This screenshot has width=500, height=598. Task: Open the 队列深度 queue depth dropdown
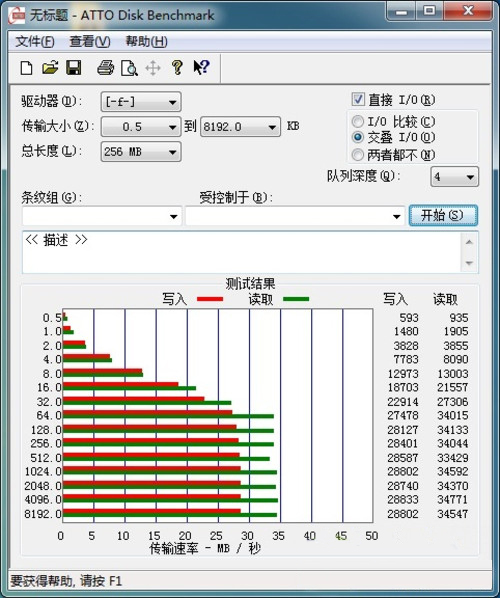tap(454, 177)
